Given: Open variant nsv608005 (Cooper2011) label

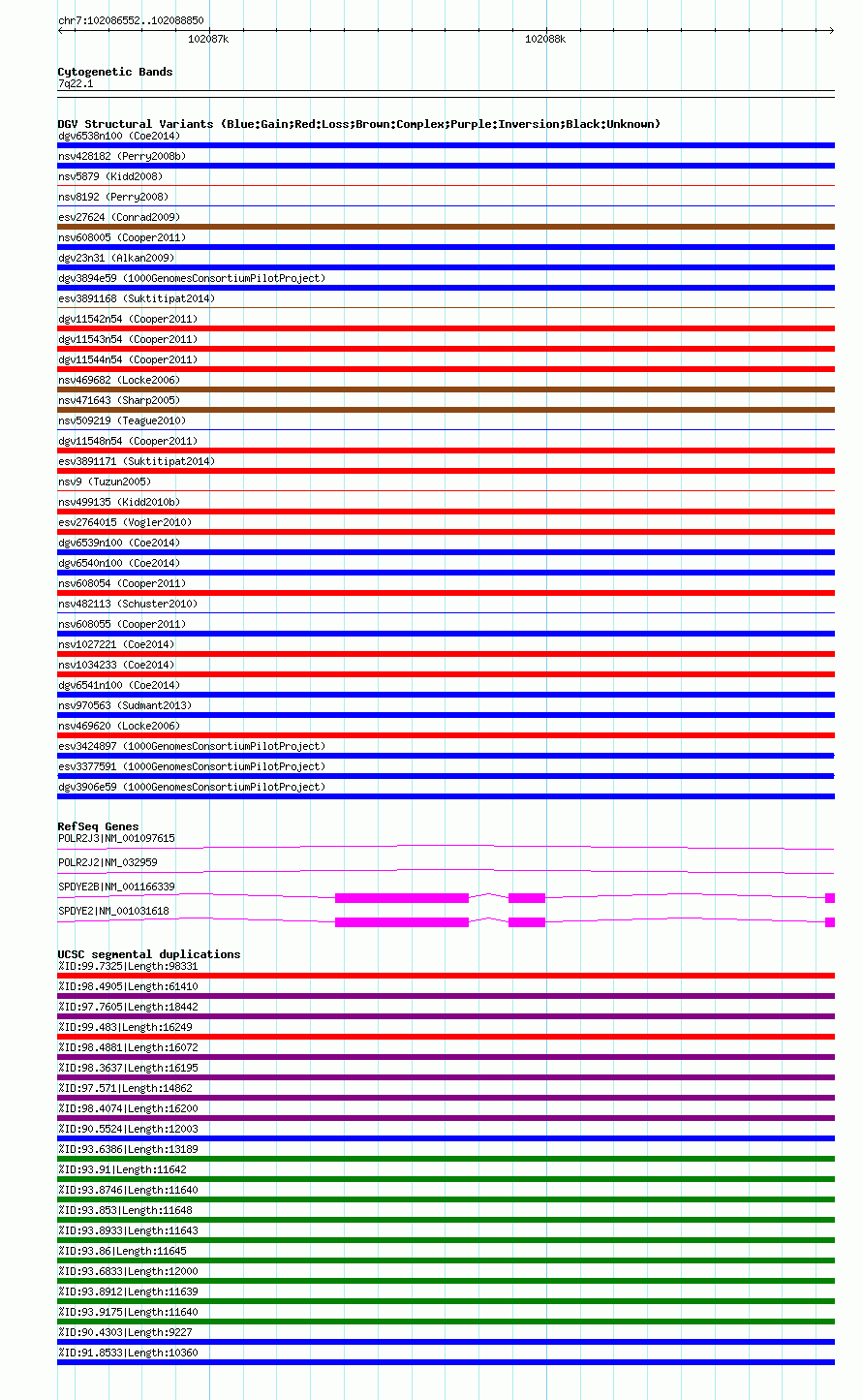Looking at the screenshot, I should pos(122,237).
